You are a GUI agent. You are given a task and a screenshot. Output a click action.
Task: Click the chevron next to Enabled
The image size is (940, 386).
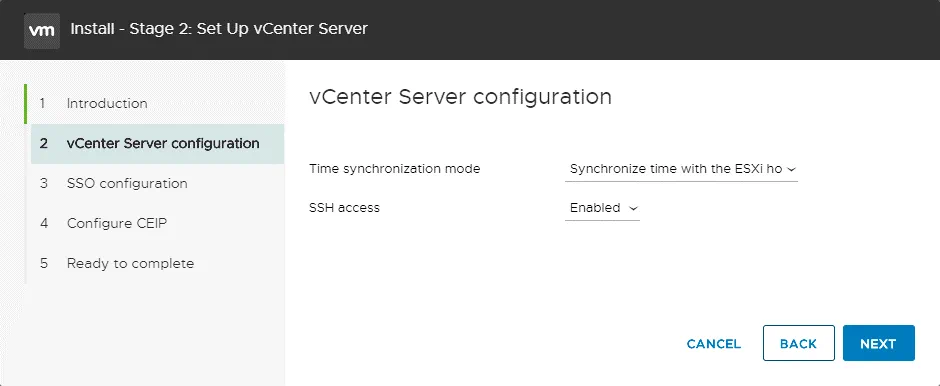tap(632, 209)
